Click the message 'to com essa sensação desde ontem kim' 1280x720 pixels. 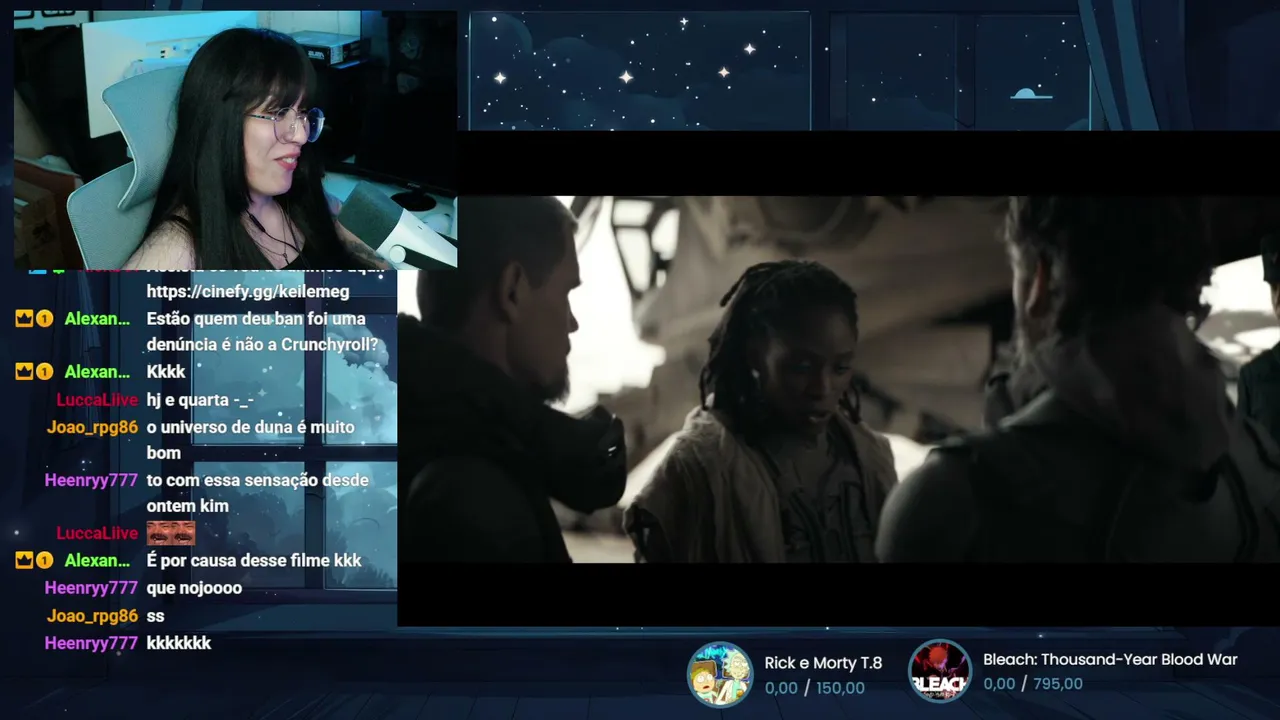point(257,493)
